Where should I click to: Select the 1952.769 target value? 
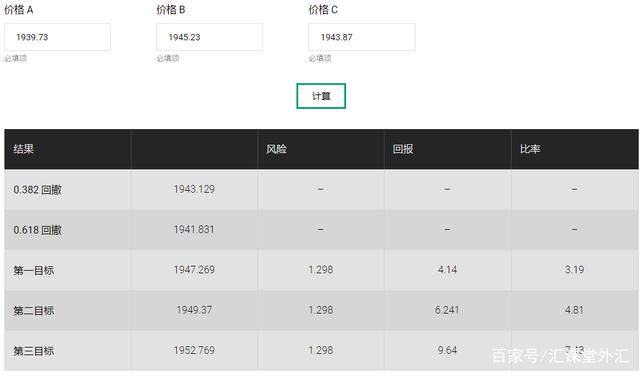click(x=194, y=350)
